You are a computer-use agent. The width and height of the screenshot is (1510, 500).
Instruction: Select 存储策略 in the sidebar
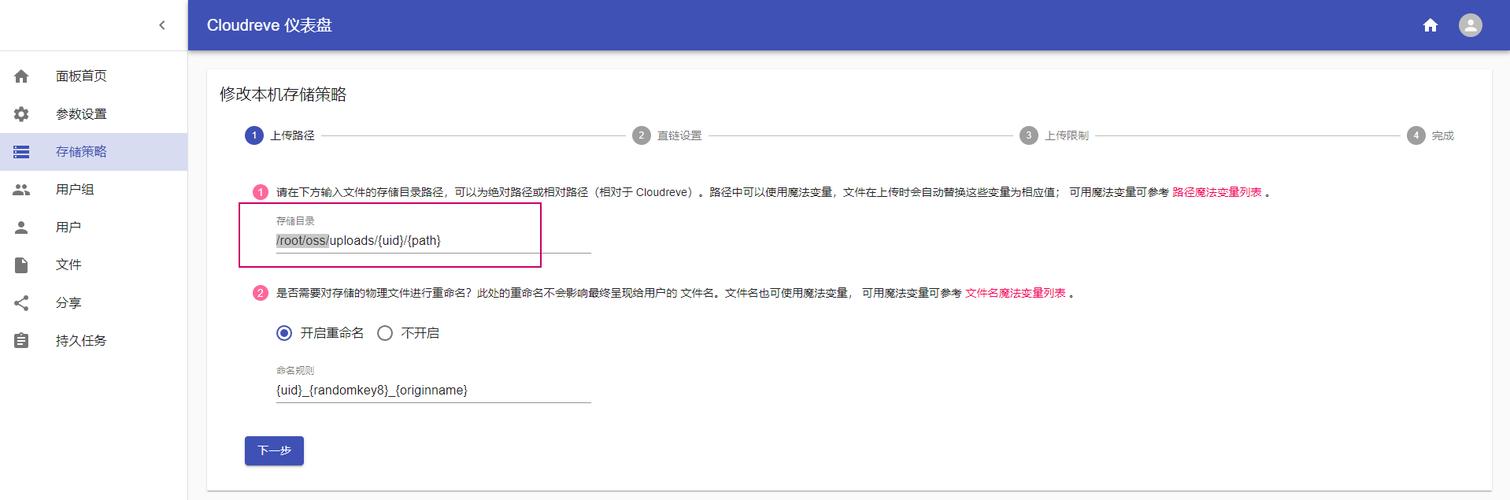93,152
